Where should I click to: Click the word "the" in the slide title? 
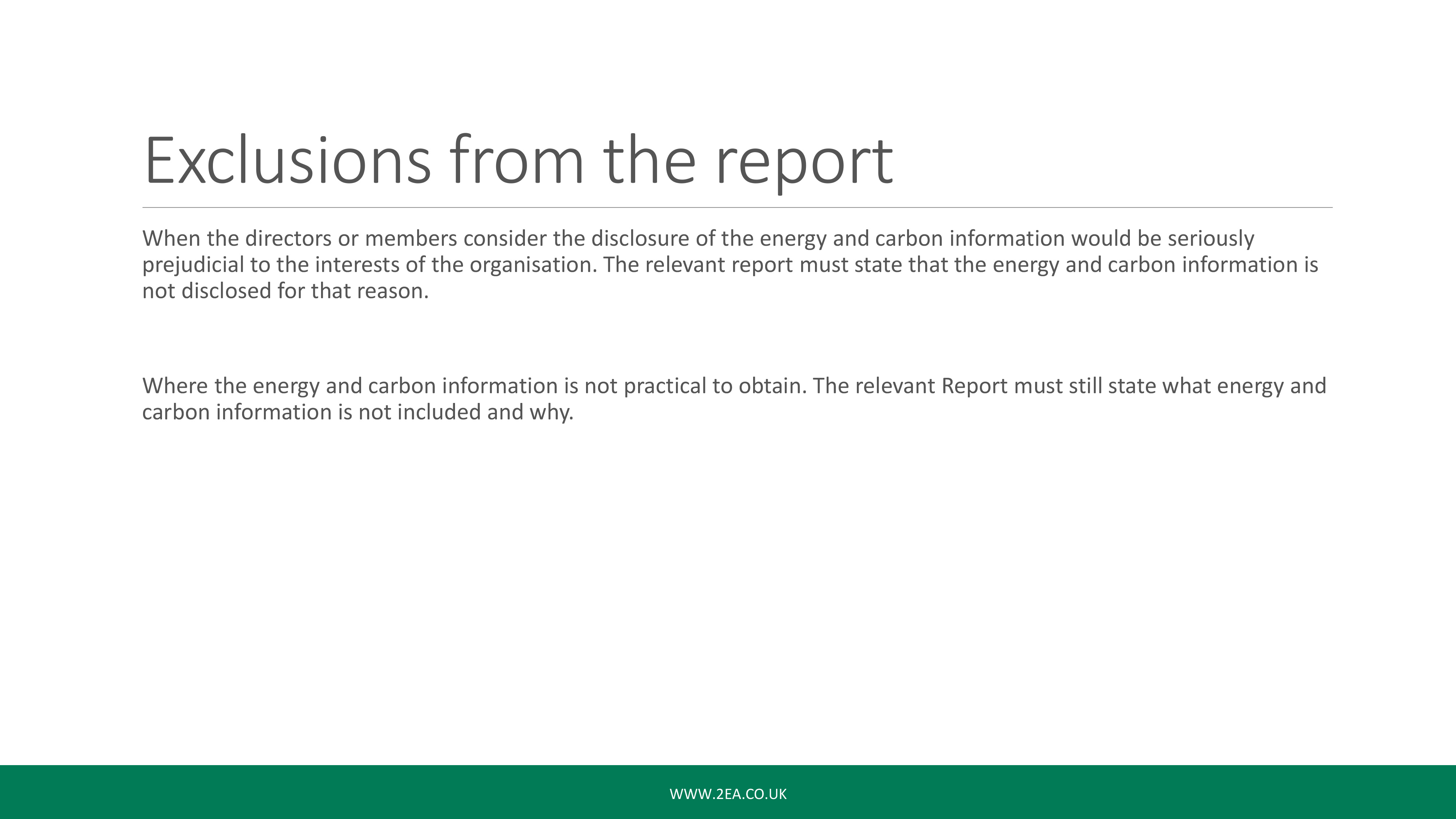[x=649, y=160]
